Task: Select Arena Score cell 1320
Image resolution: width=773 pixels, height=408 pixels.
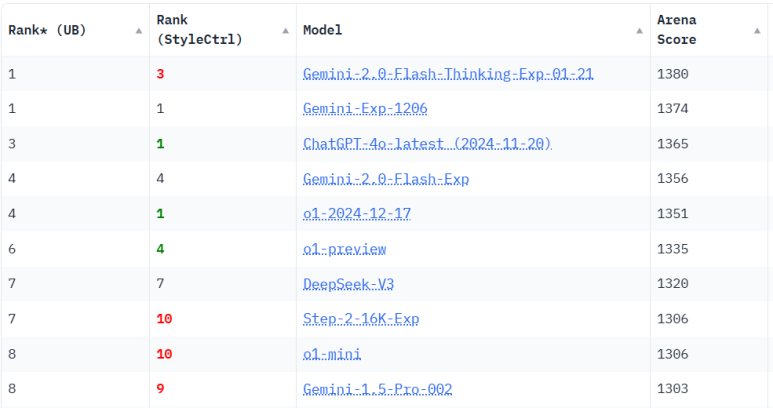Action: (672, 283)
